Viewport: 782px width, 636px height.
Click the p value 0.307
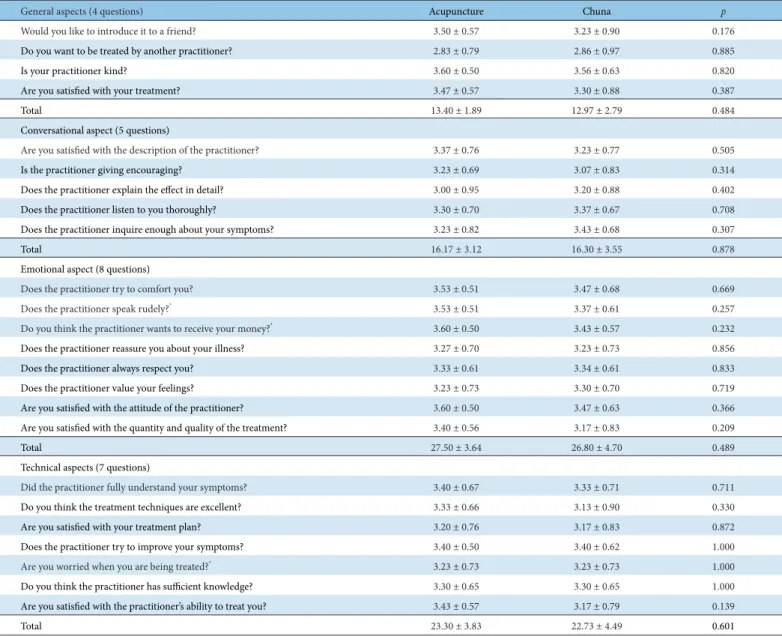pyautogui.click(x=723, y=229)
